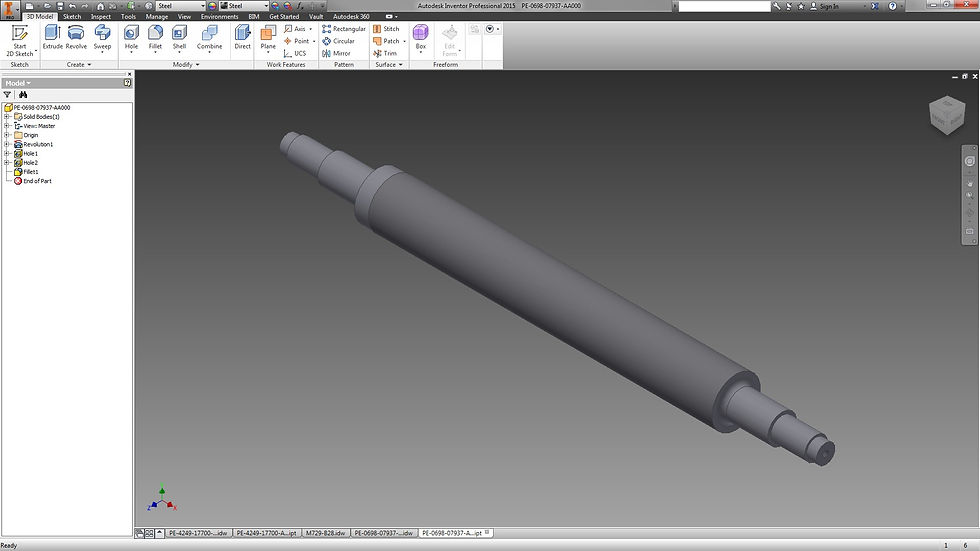Open the Vault ribbon tab

click(x=316, y=16)
